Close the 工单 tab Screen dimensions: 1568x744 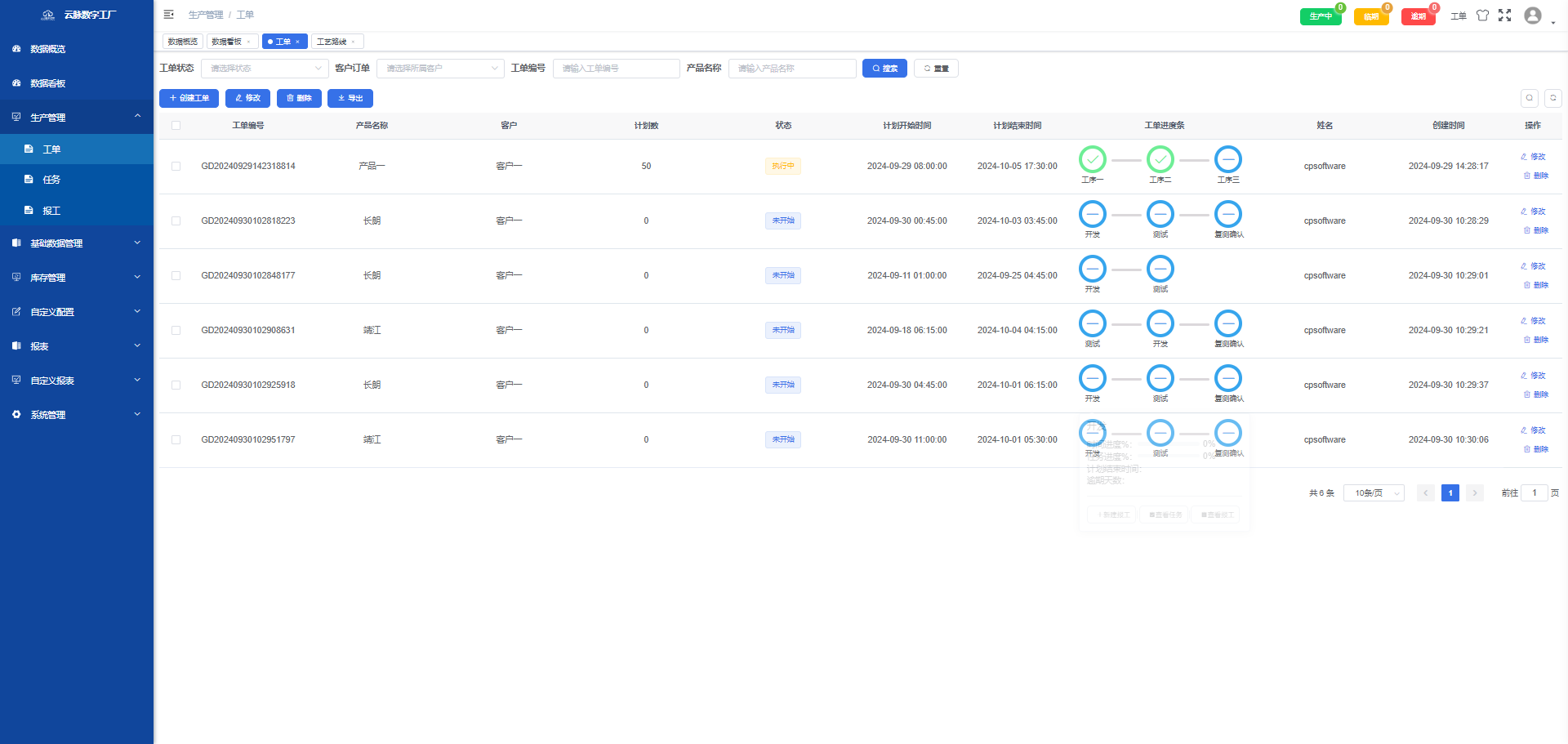pyautogui.click(x=297, y=42)
